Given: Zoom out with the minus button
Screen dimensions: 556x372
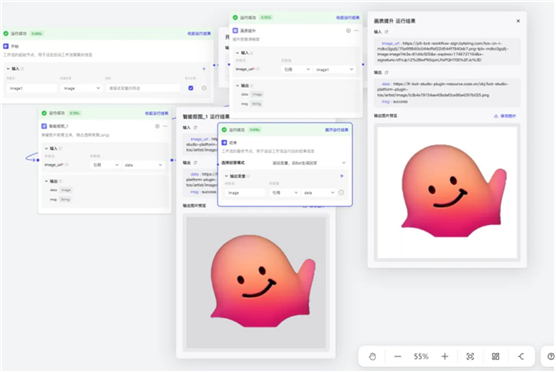Looking at the screenshot, I should coord(397,356).
